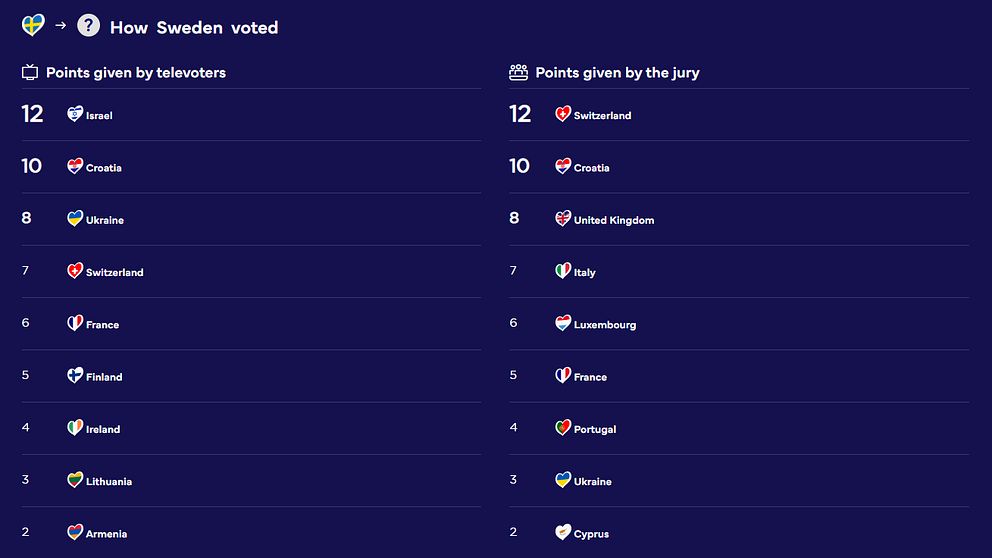This screenshot has width=992, height=558.
Task: Click the televoters TV icon
Action: pyautogui.click(x=30, y=73)
